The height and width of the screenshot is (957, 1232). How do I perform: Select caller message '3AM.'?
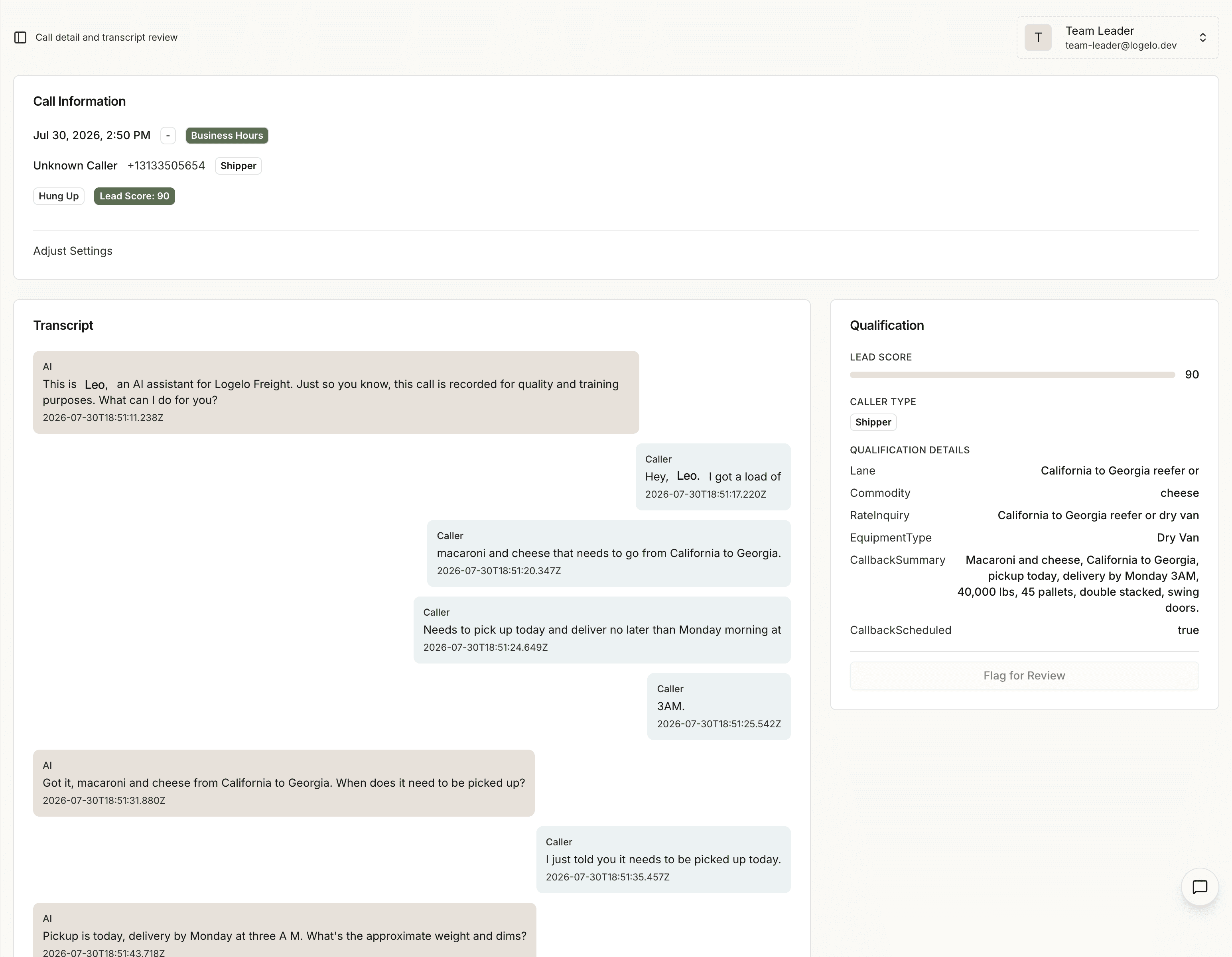pyautogui.click(x=719, y=707)
